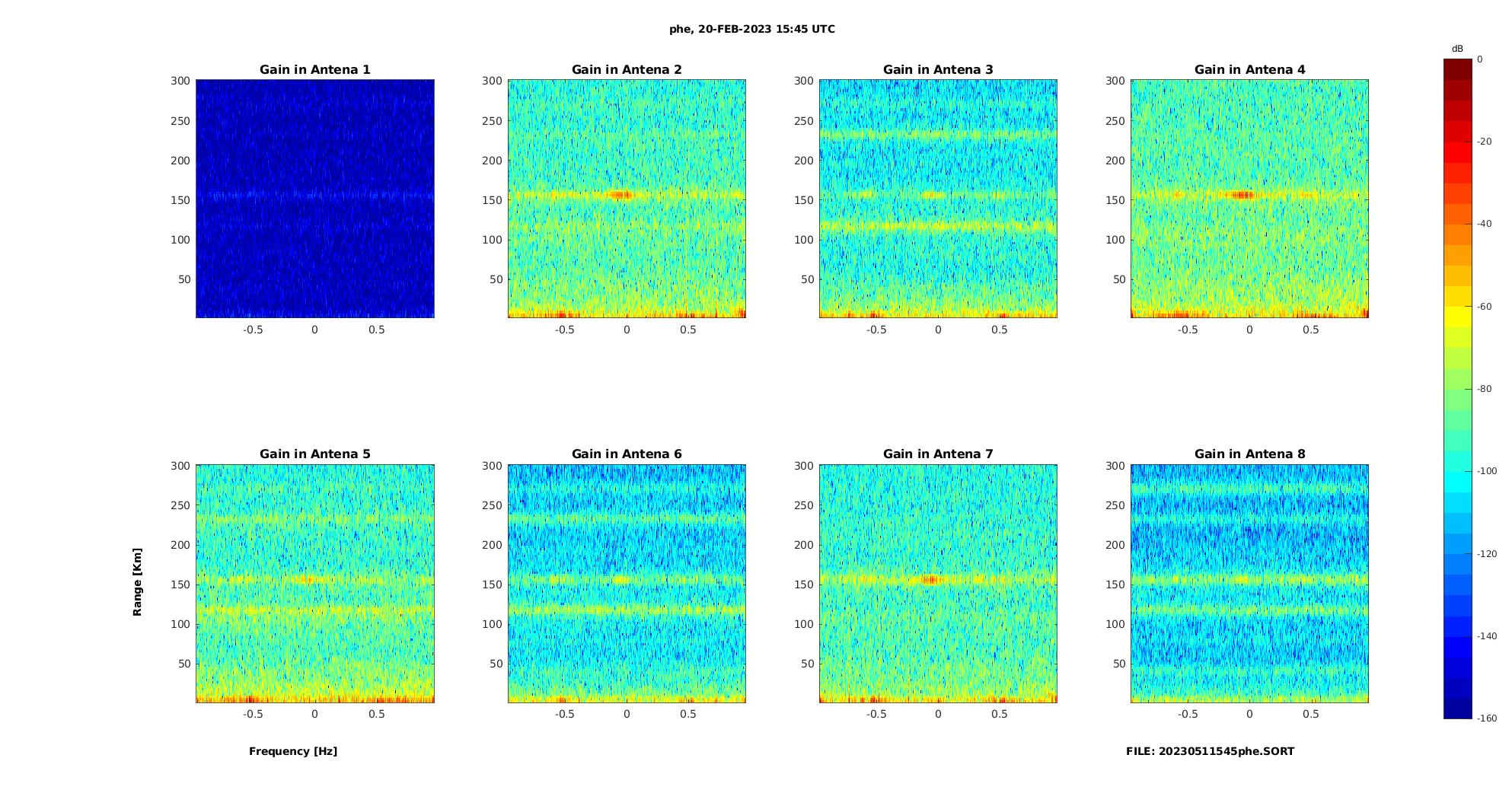Click the dark red 0 dB colorbar top
This screenshot has width=1512, height=809.
1457,69
